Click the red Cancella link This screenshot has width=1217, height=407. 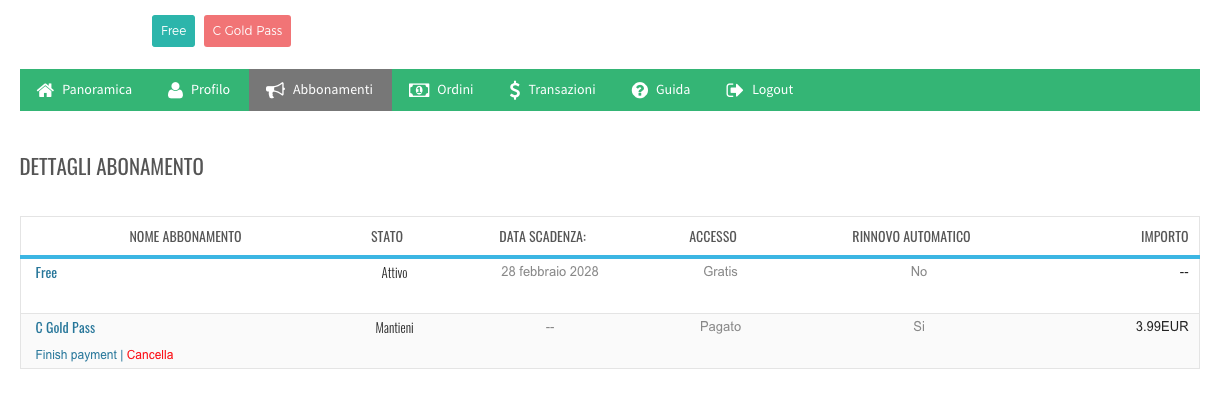tap(150, 355)
